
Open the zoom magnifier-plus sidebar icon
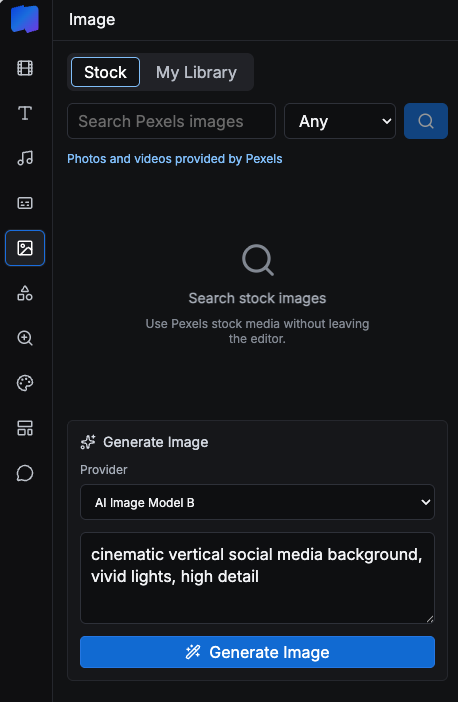click(25, 338)
